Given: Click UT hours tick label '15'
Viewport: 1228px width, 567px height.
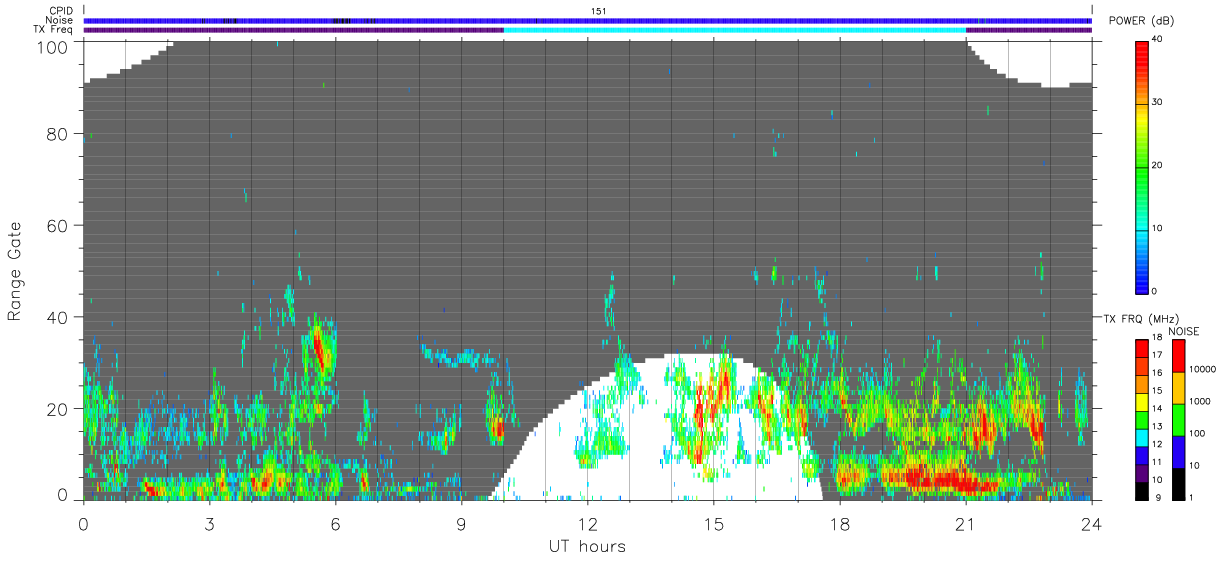Looking at the screenshot, I should point(713,524).
